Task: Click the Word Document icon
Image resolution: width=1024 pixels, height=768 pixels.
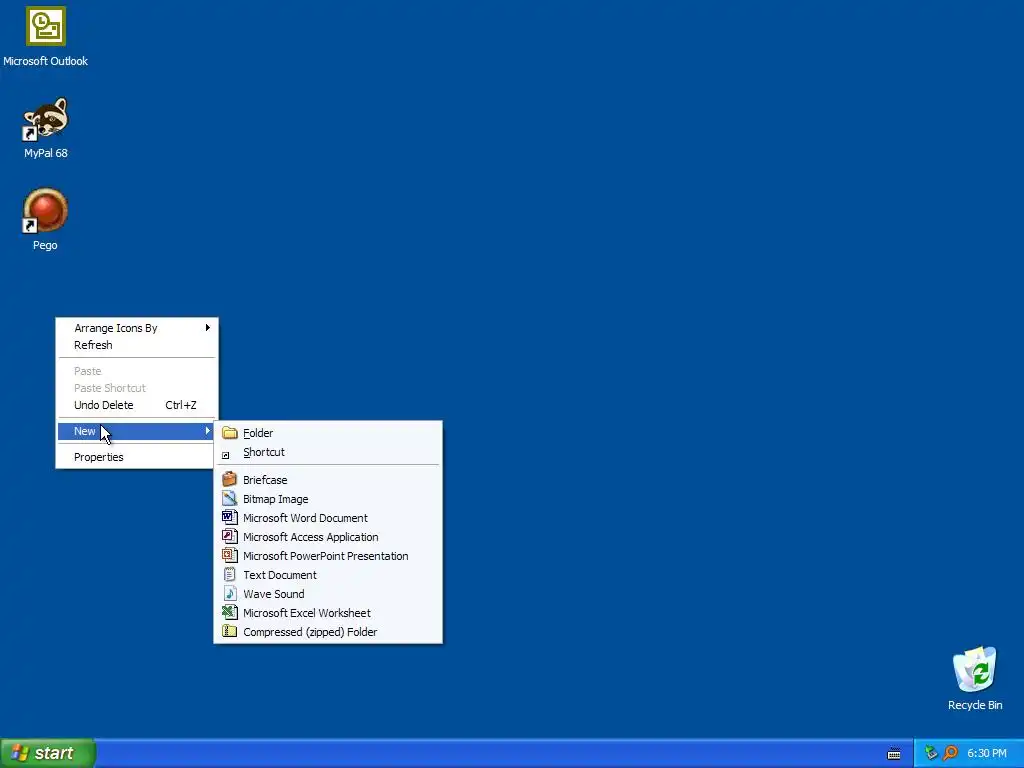Action: pyautogui.click(x=229, y=517)
